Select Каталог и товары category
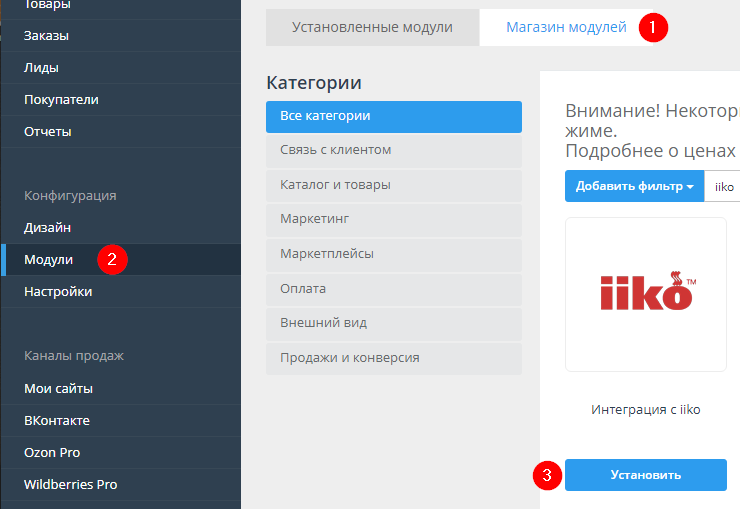Image resolution: width=740 pixels, height=509 pixels. point(394,186)
